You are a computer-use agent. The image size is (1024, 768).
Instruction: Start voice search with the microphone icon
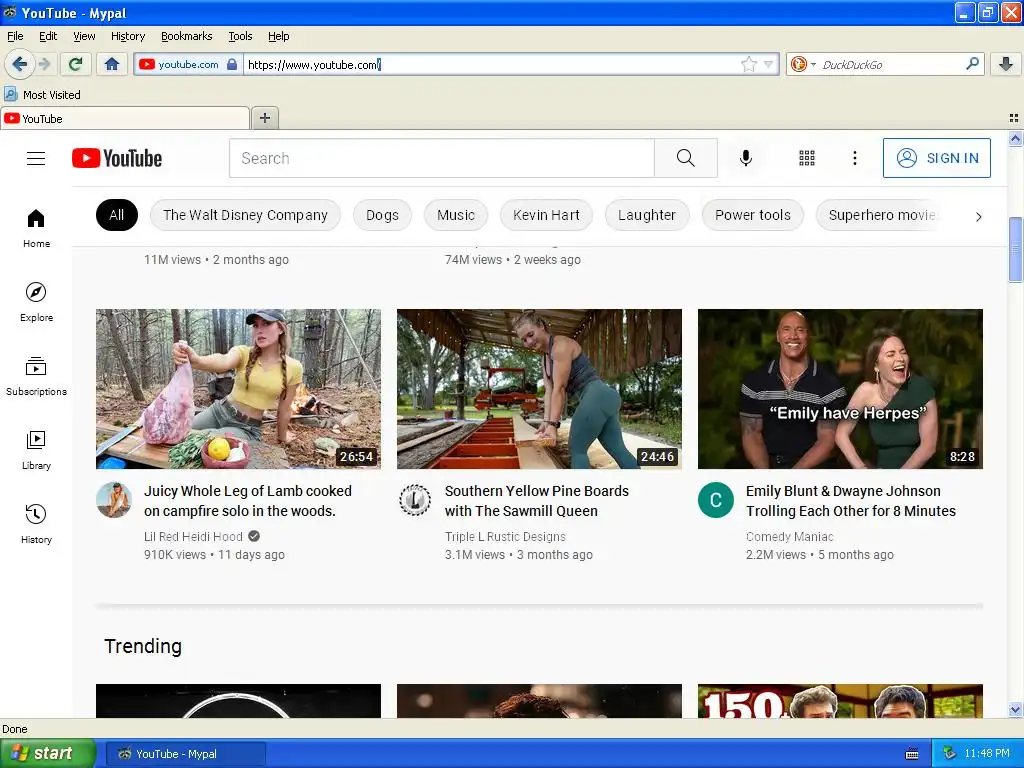coord(746,158)
